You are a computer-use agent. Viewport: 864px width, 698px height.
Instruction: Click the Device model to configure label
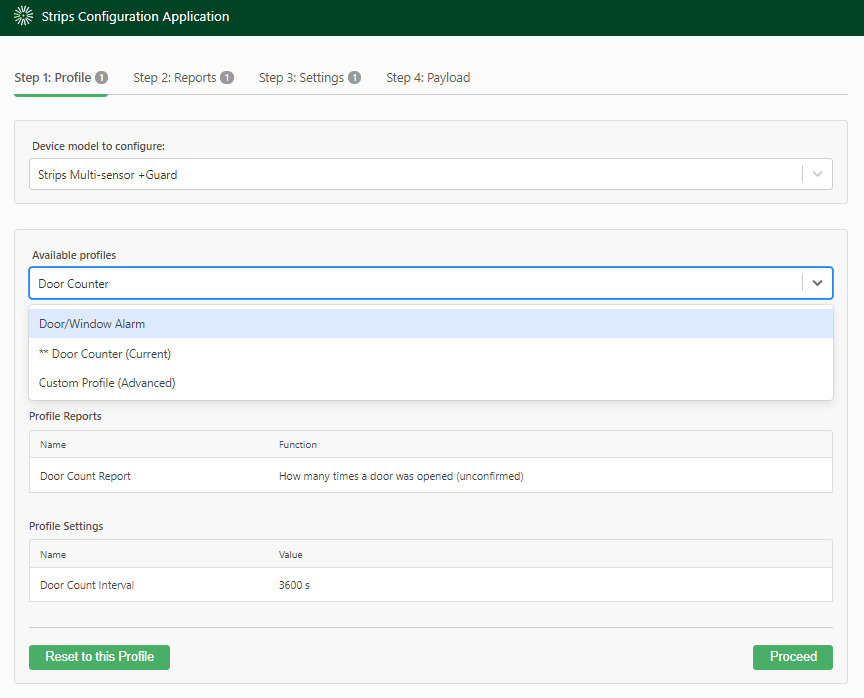tap(99, 147)
